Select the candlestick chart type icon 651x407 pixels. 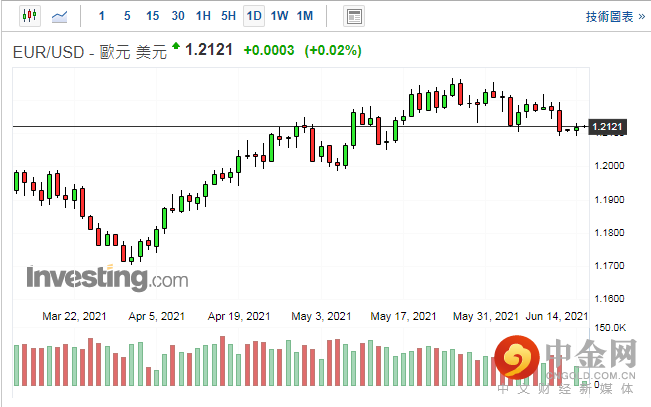(27, 16)
